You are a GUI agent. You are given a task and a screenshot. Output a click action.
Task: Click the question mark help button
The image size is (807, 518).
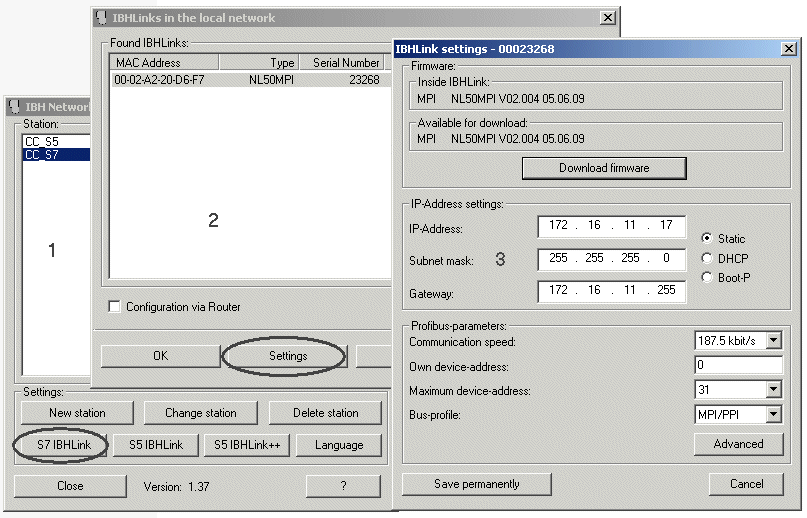pyautogui.click(x=343, y=486)
